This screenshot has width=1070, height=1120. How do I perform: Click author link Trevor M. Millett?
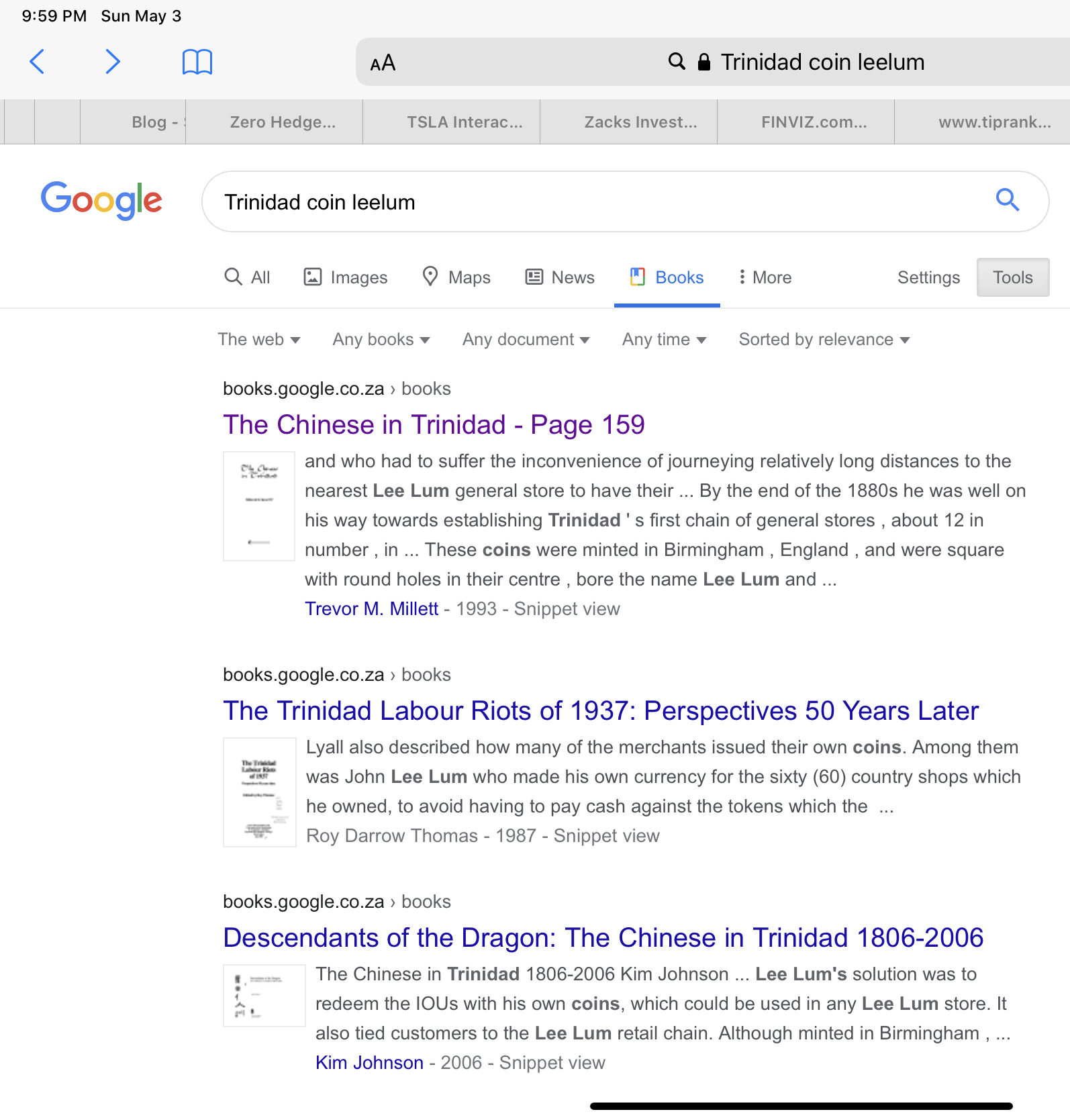[371, 609]
